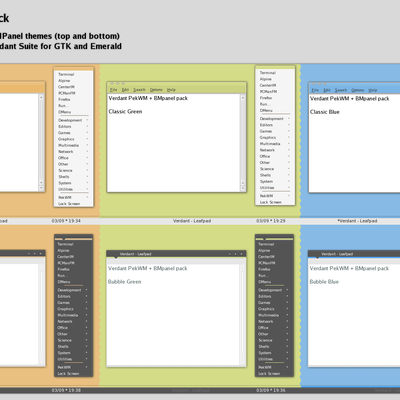Click Lock Screen in dark menu on green
Screen dimensions: 400x400
pyautogui.click(x=269, y=374)
